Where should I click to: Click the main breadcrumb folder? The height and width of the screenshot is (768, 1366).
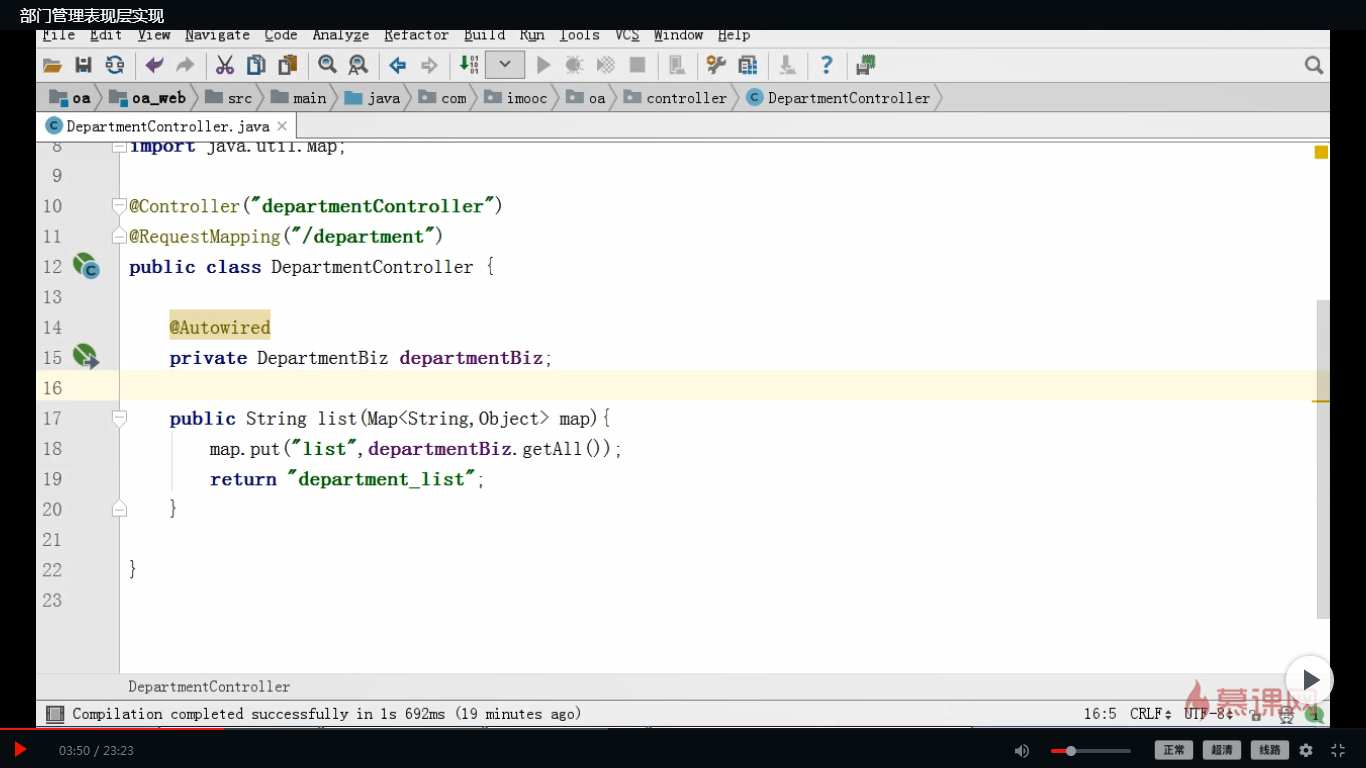(x=297, y=98)
